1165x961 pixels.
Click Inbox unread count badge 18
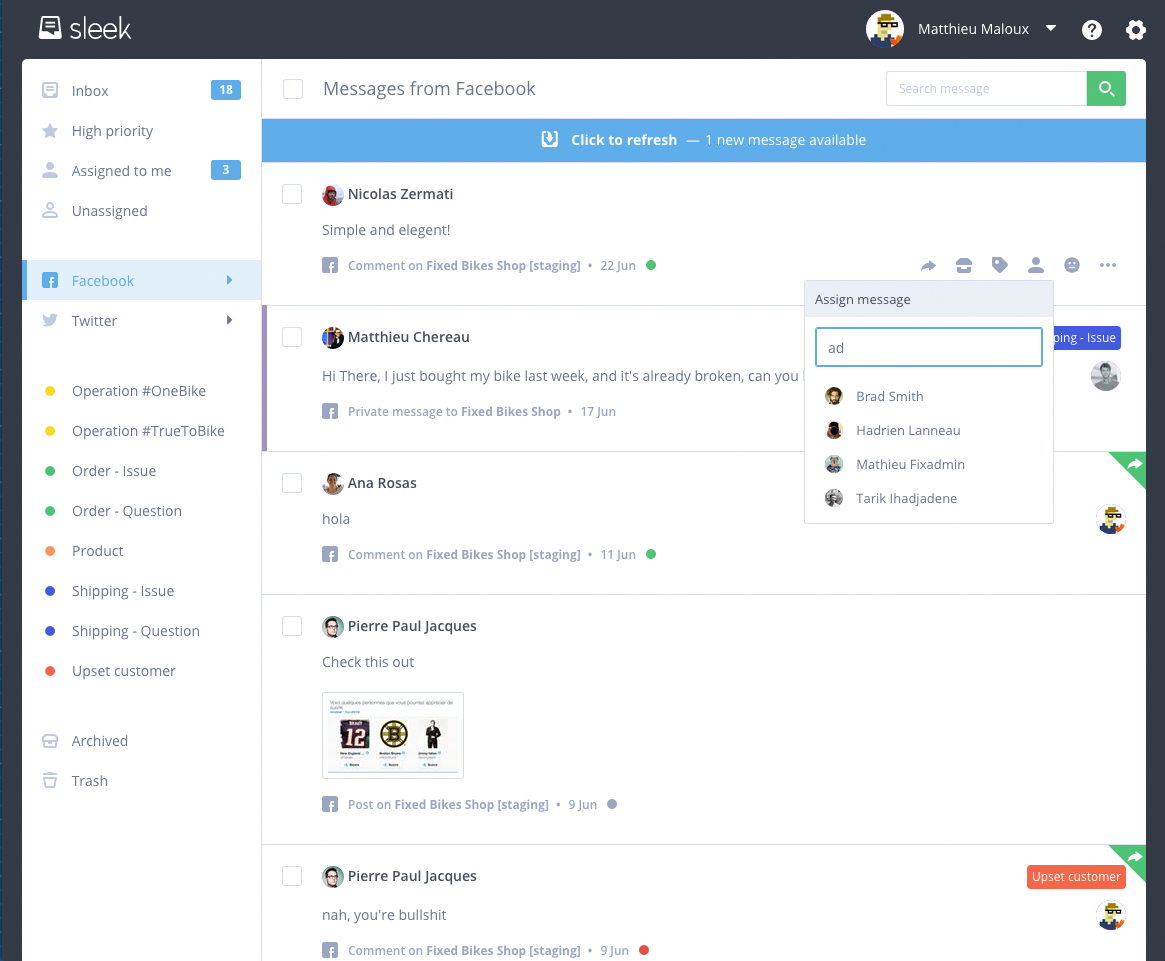(226, 90)
